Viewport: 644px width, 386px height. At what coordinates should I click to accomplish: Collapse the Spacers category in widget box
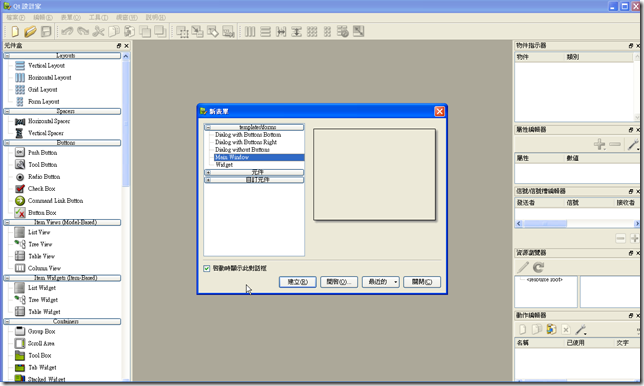pos(7,111)
